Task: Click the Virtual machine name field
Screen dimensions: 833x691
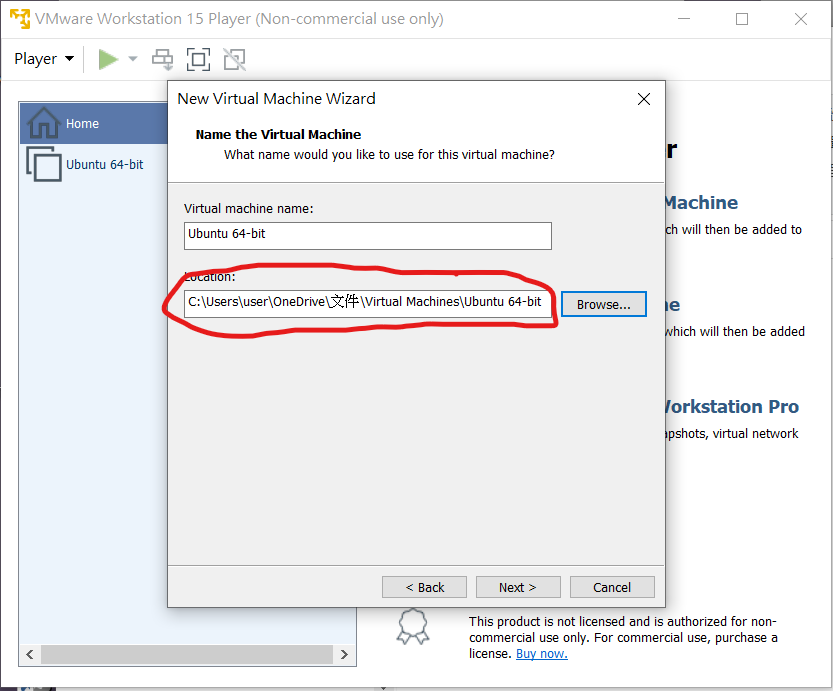Action: [368, 236]
